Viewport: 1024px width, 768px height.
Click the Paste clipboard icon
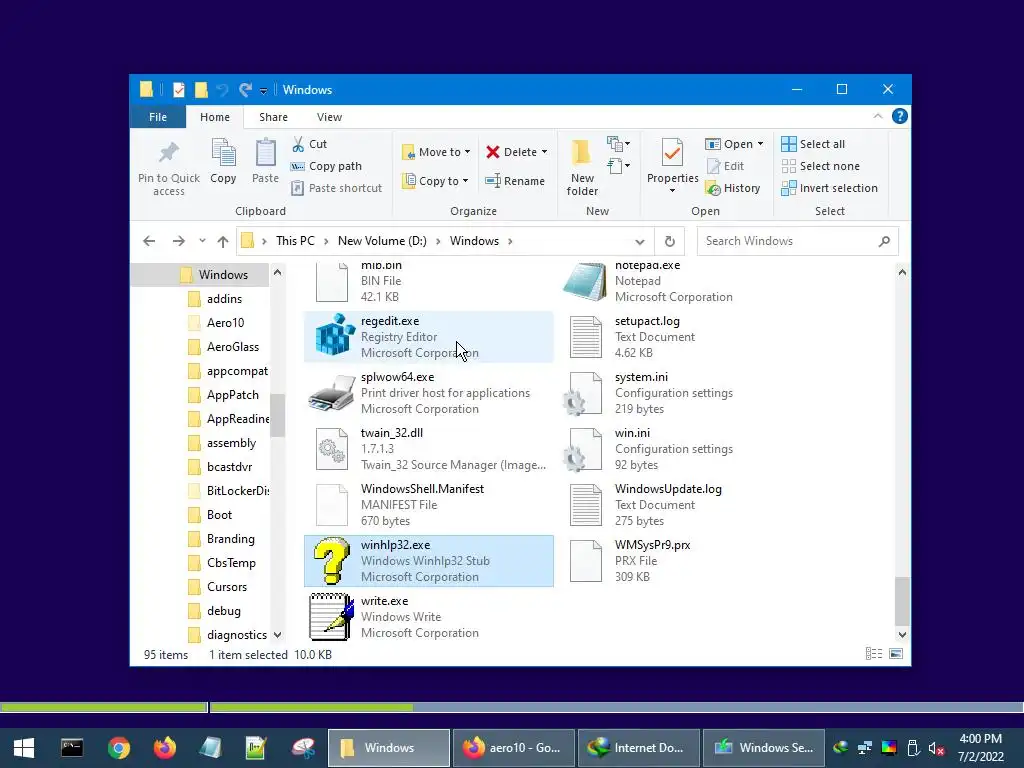pos(265,153)
